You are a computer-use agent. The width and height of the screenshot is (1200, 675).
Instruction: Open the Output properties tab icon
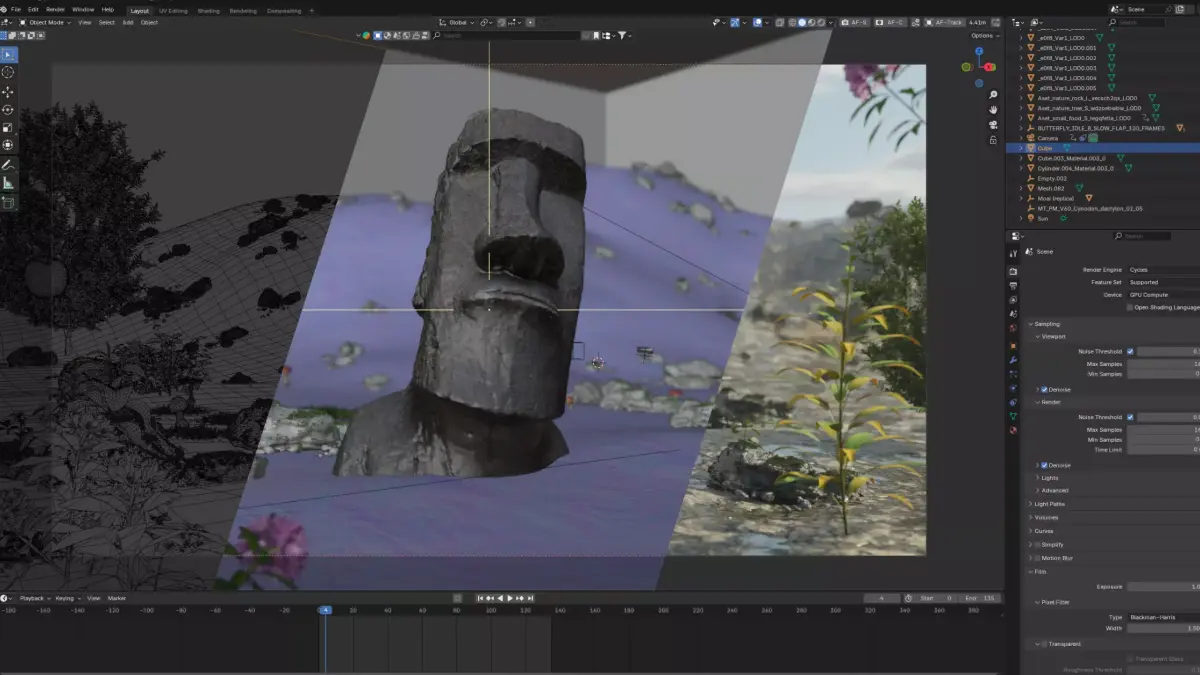point(1013,285)
